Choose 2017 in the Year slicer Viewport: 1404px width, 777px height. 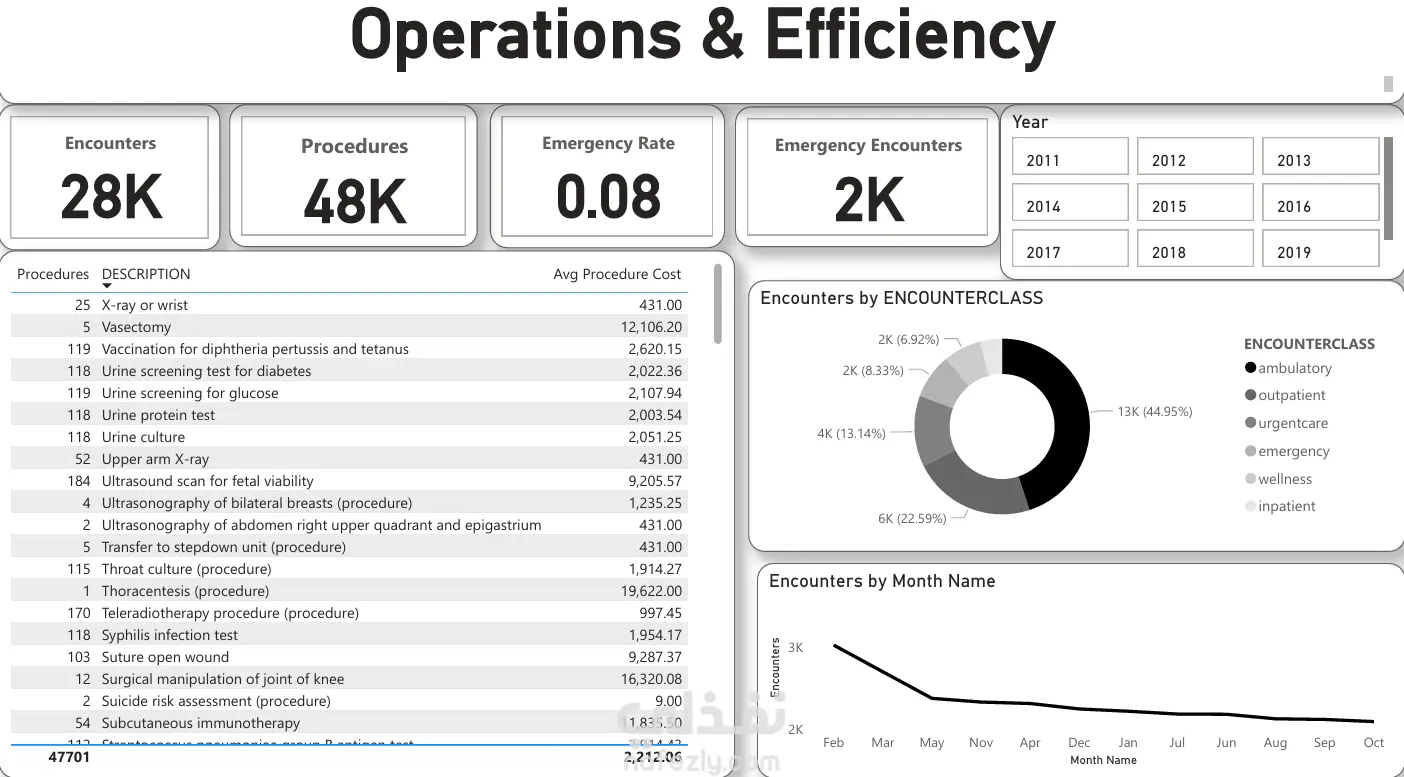pyautogui.click(x=1070, y=249)
